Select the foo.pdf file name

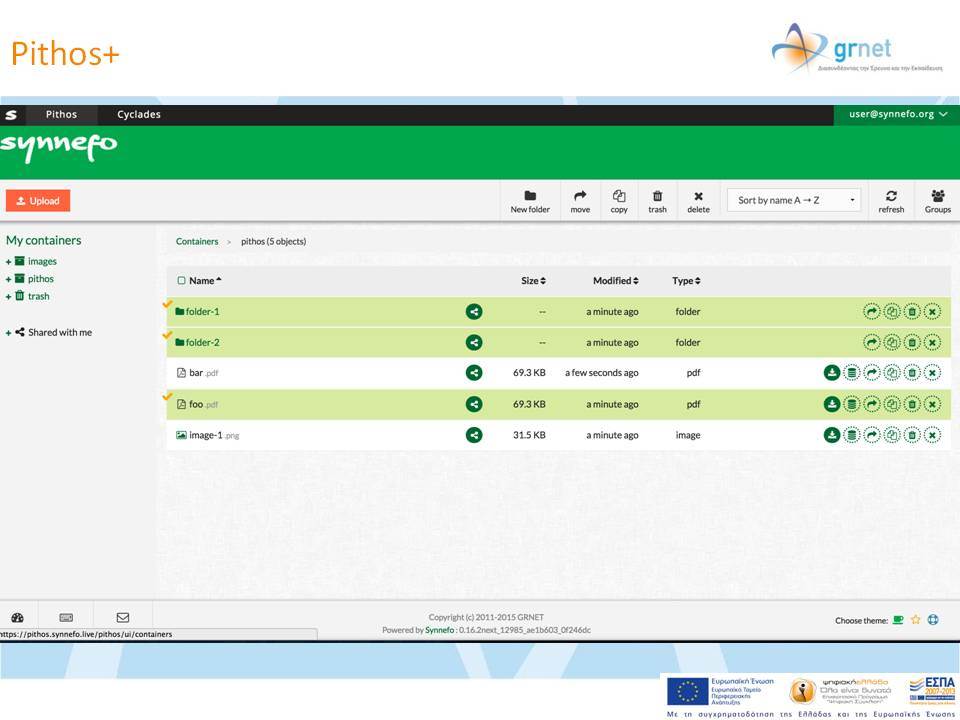[204, 404]
